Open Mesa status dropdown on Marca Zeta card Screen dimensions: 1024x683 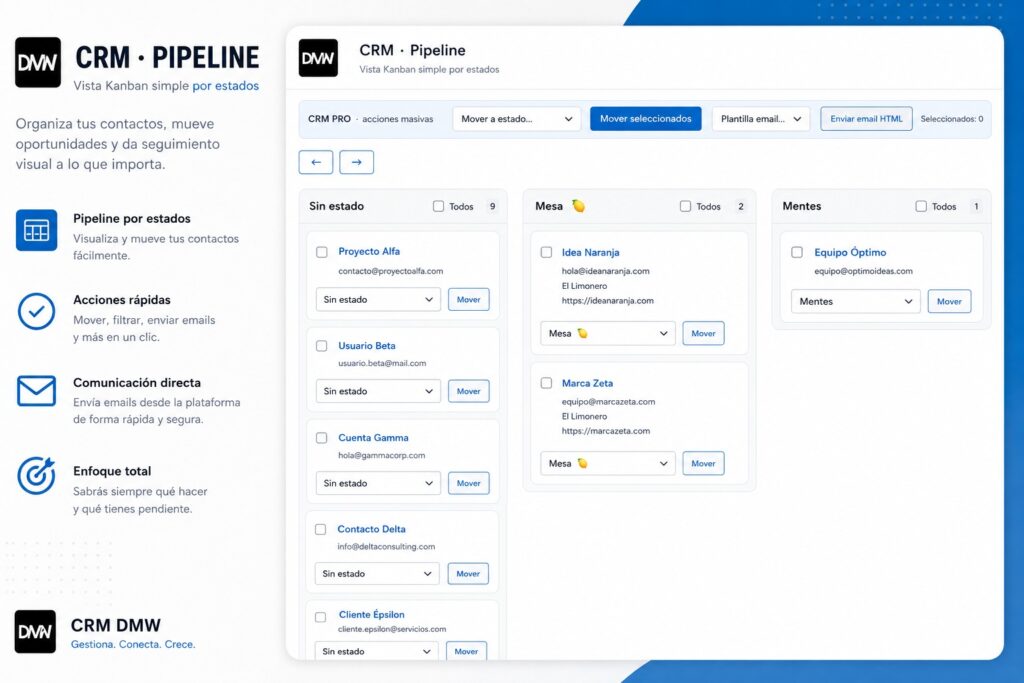coord(608,464)
